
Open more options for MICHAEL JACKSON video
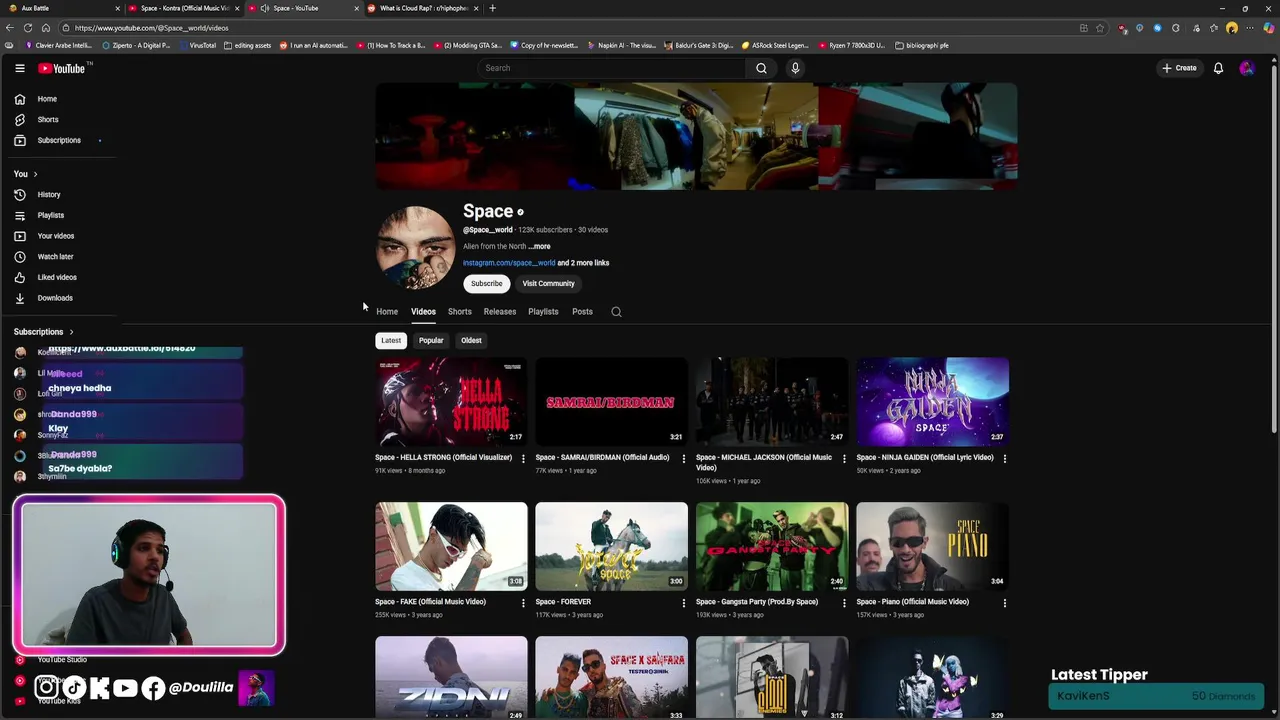tap(844, 459)
